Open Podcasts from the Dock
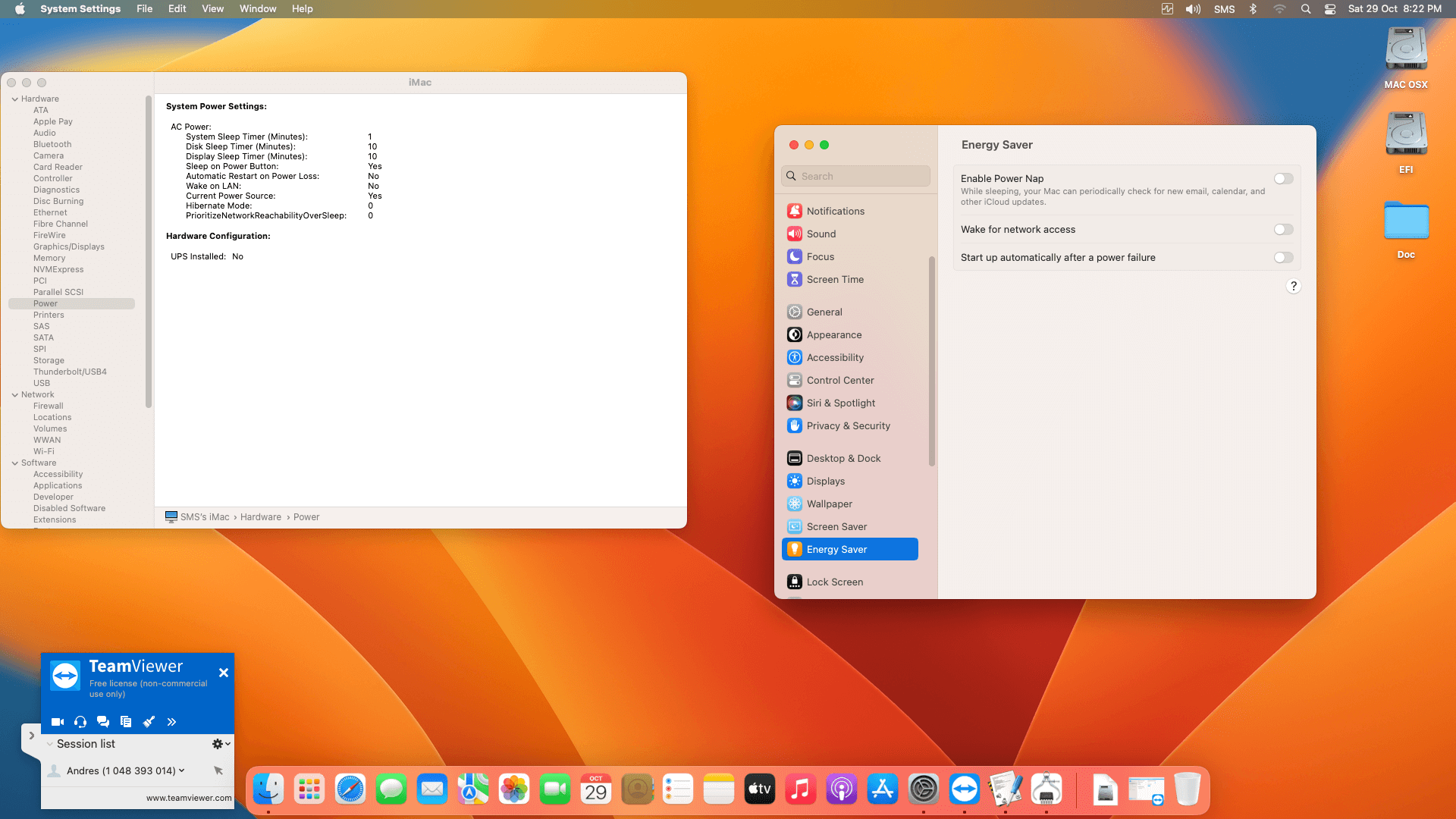This screenshot has height=819, width=1456. [842, 789]
